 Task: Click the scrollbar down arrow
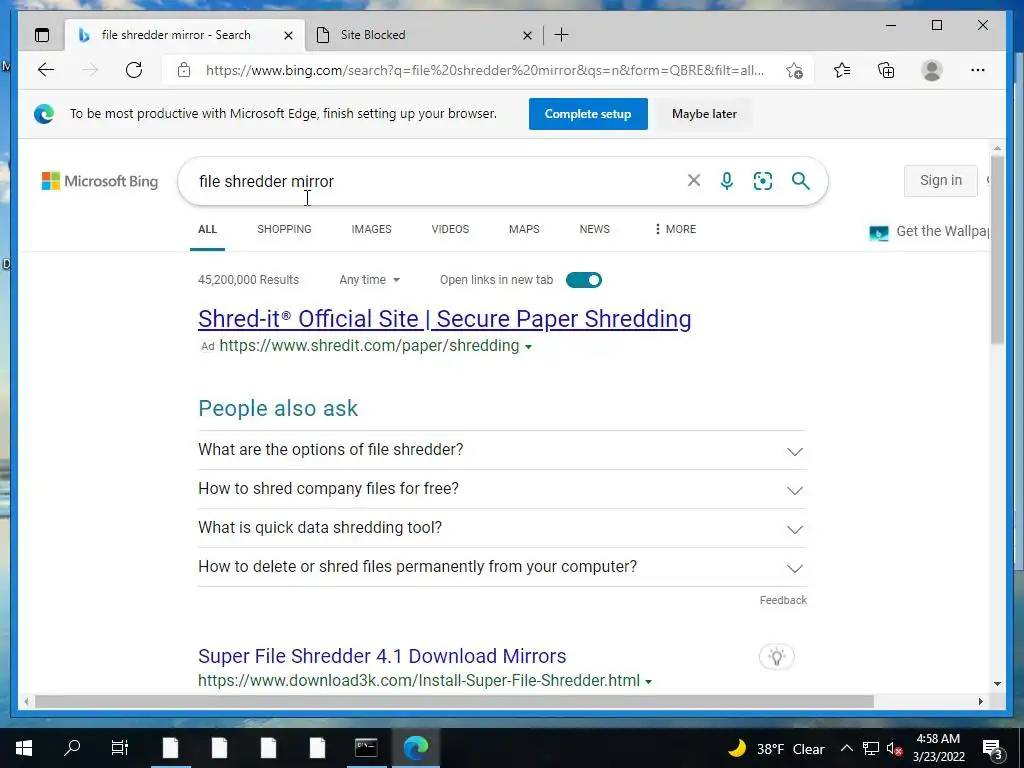point(997,683)
